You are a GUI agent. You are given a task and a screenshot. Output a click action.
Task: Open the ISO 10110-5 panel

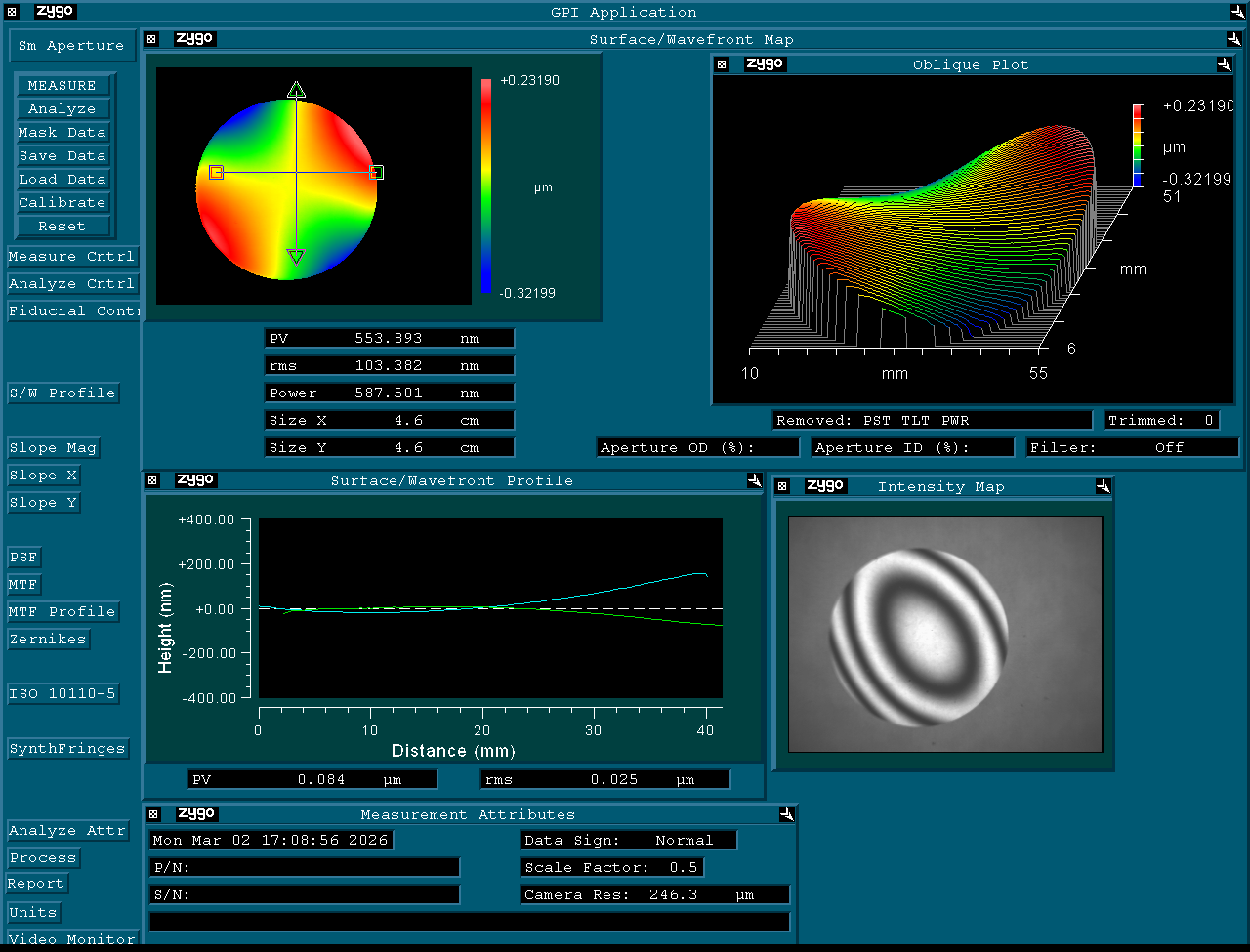tap(62, 694)
